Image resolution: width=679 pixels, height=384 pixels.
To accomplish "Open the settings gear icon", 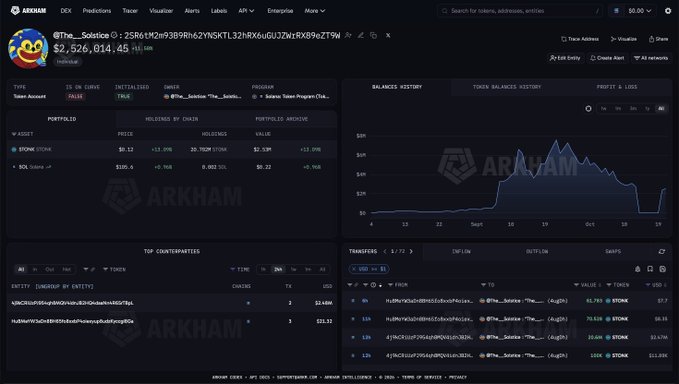I will pos(668,11).
